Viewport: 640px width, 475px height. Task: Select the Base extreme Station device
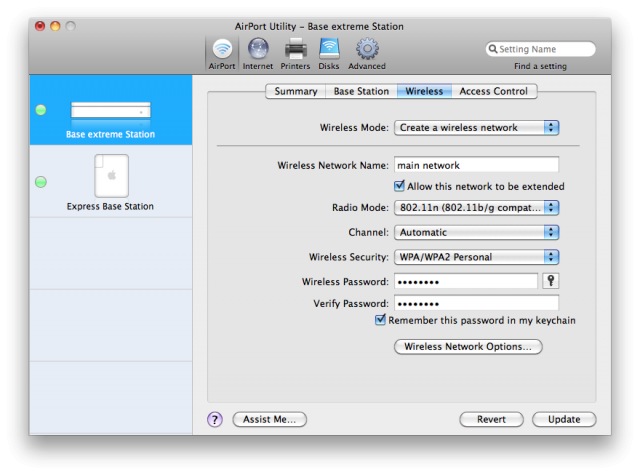pos(111,110)
